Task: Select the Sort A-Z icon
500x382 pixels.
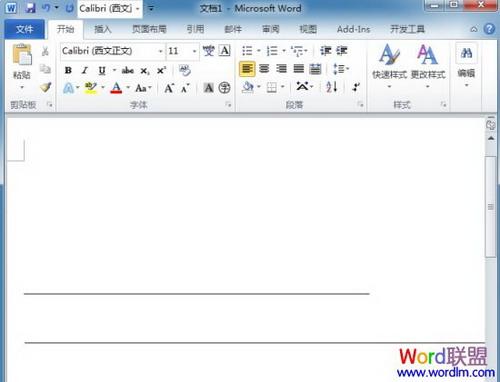Action: [x=332, y=87]
